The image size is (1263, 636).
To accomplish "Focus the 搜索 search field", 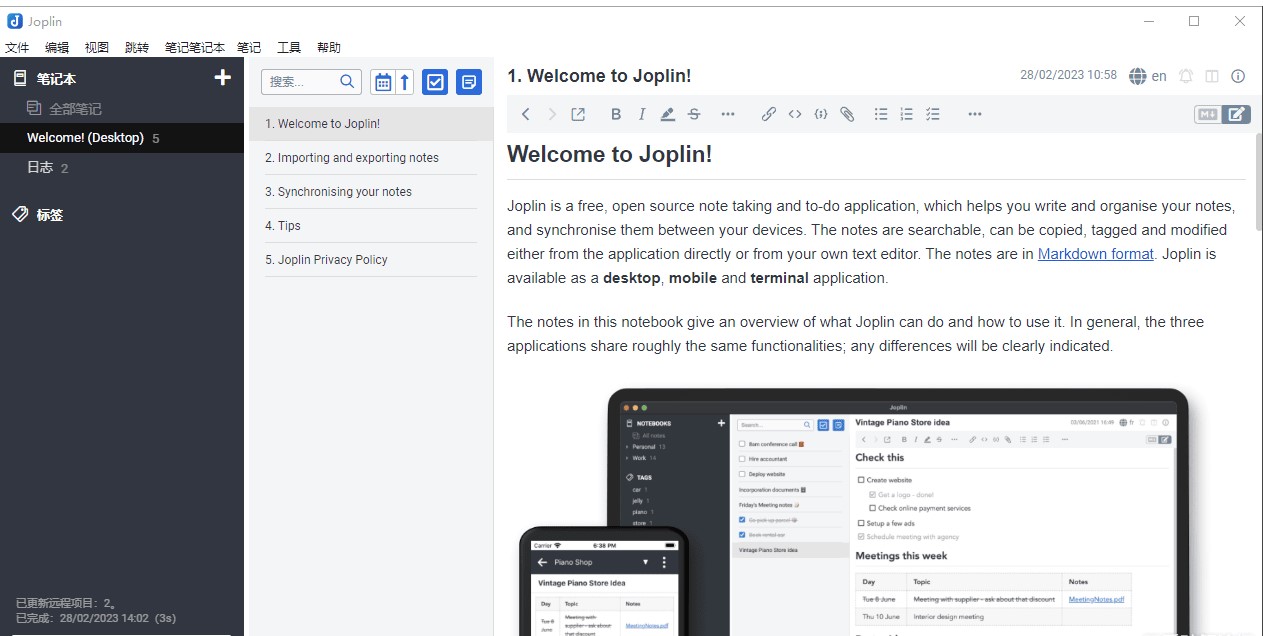I will 311,82.
